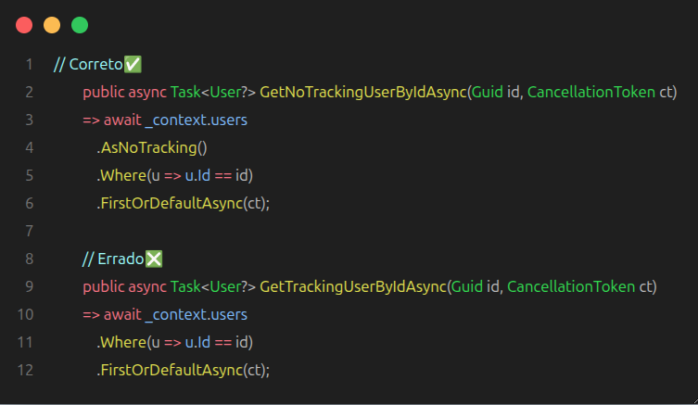The image size is (698, 405).
Task: Click the Where clause on line 11
Action: pos(121,342)
